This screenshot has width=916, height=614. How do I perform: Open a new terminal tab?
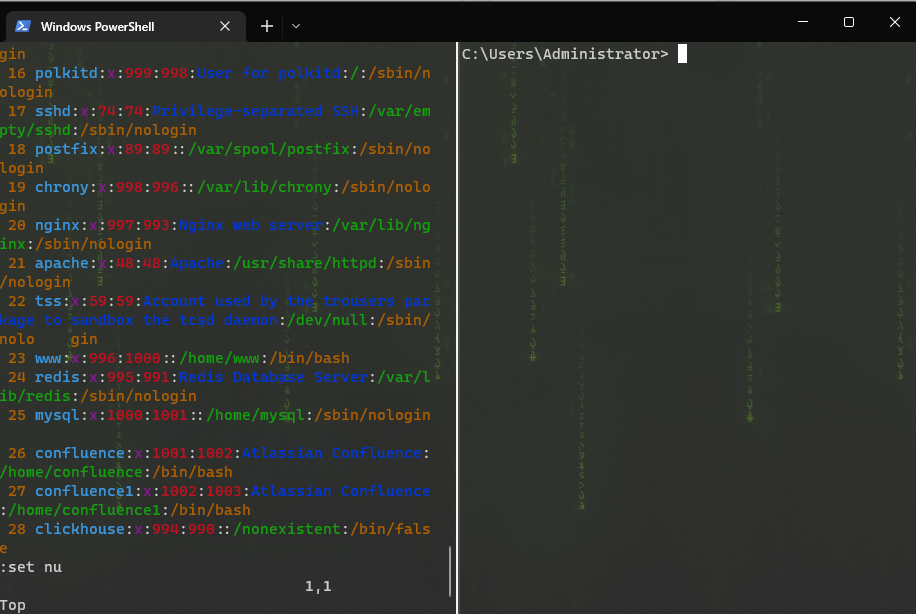coord(267,26)
